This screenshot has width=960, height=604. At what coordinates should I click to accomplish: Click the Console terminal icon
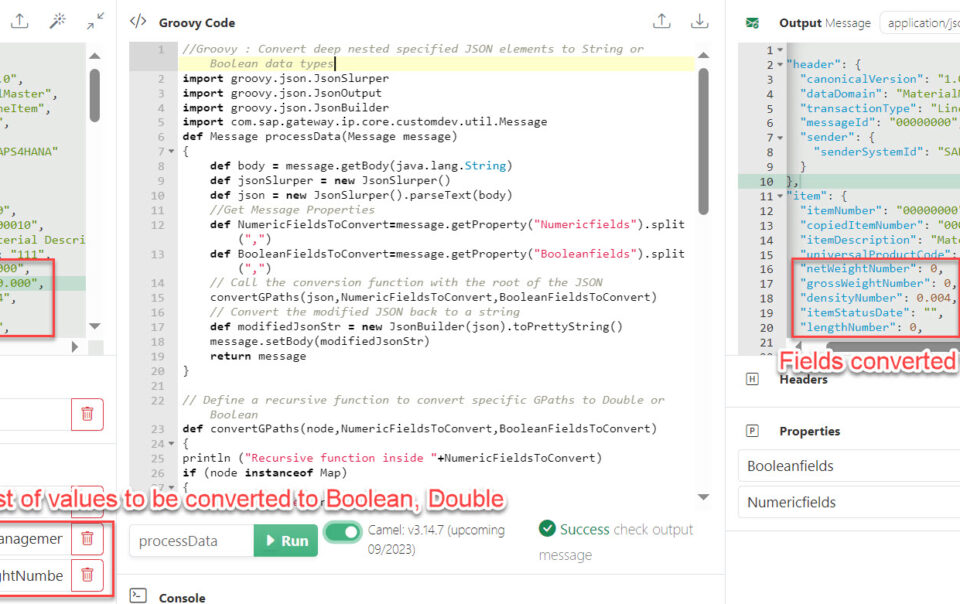pyautogui.click(x=138, y=595)
